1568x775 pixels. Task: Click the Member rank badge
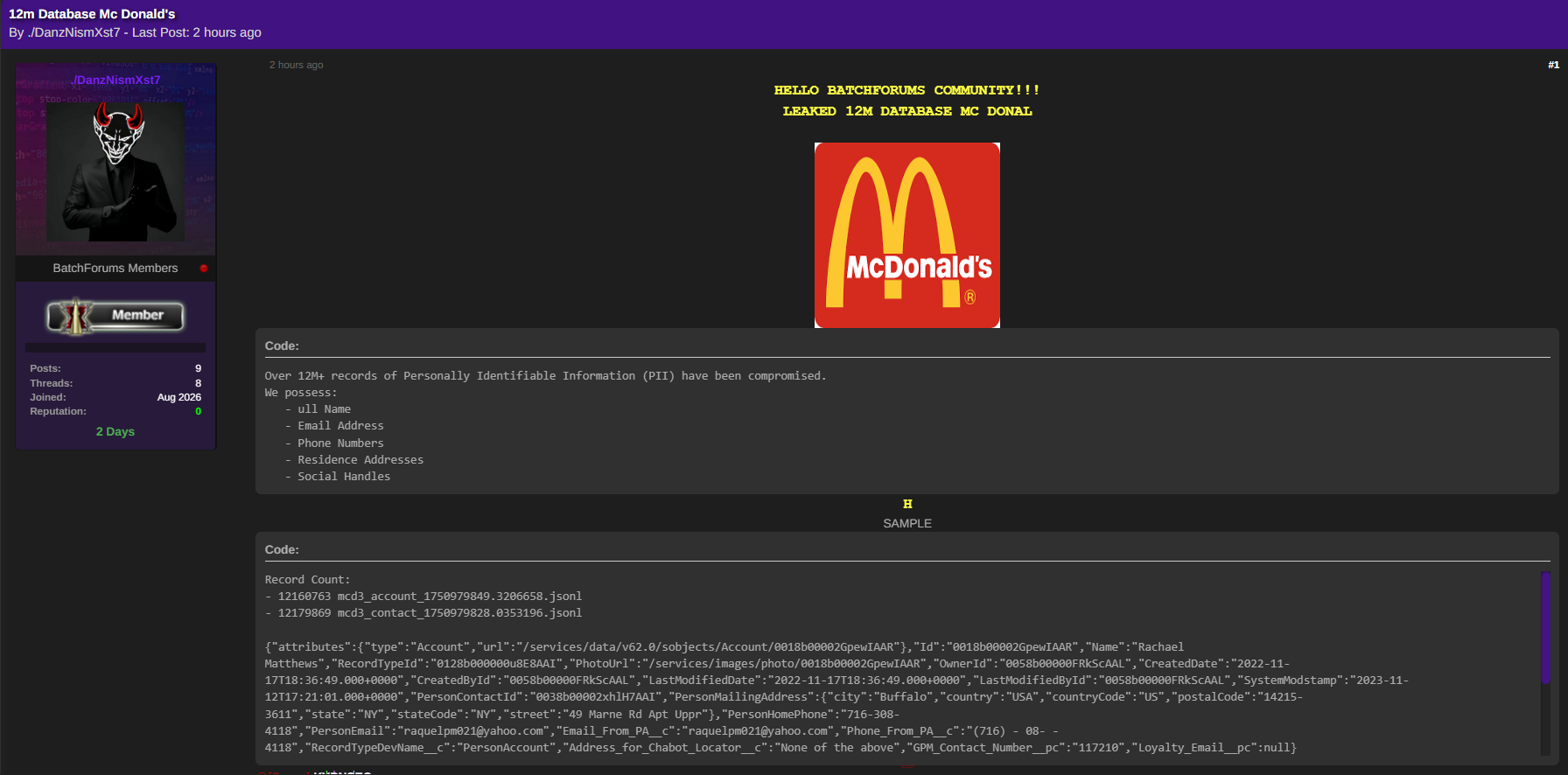[x=115, y=316]
